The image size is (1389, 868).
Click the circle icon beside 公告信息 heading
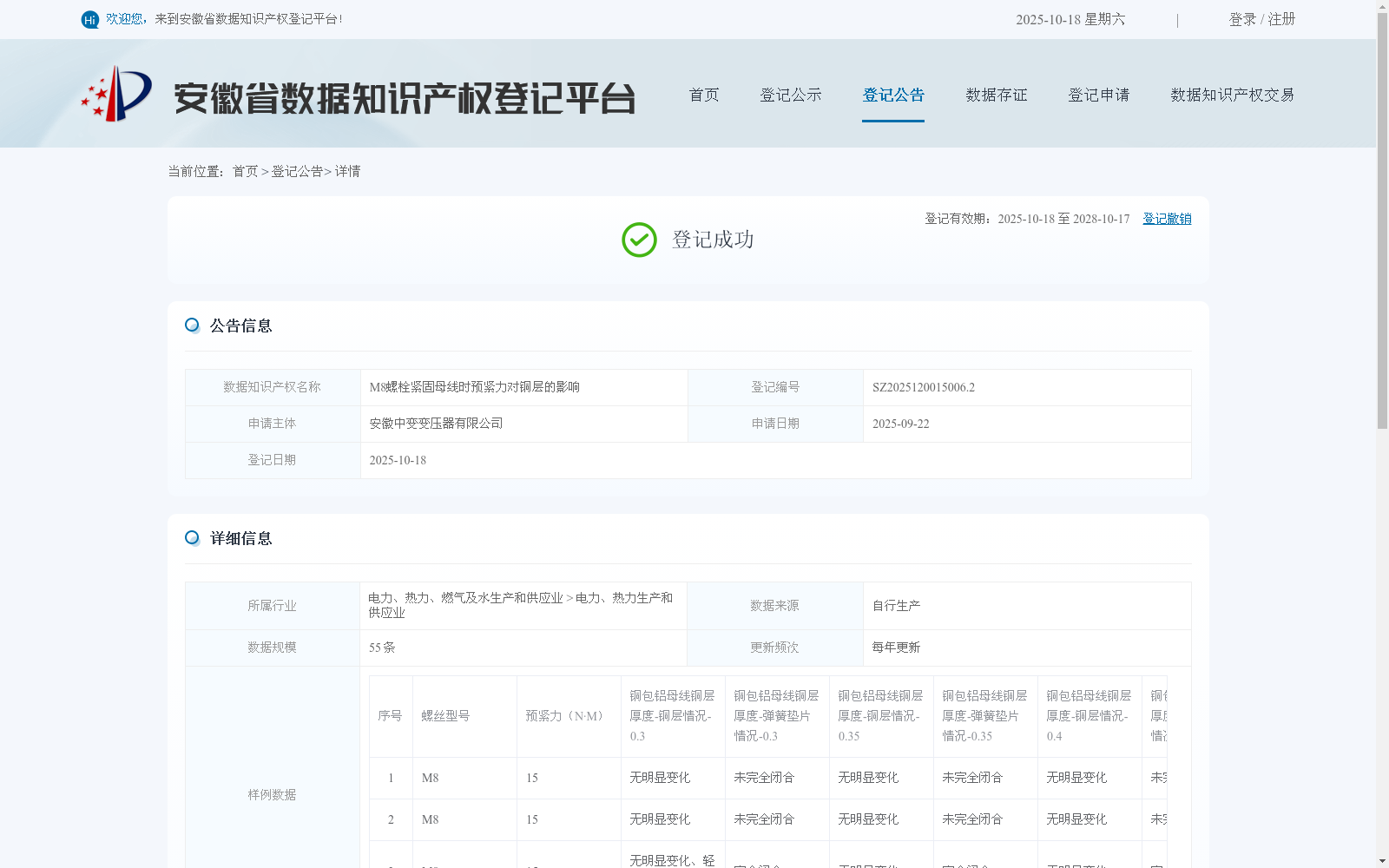point(192,324)
